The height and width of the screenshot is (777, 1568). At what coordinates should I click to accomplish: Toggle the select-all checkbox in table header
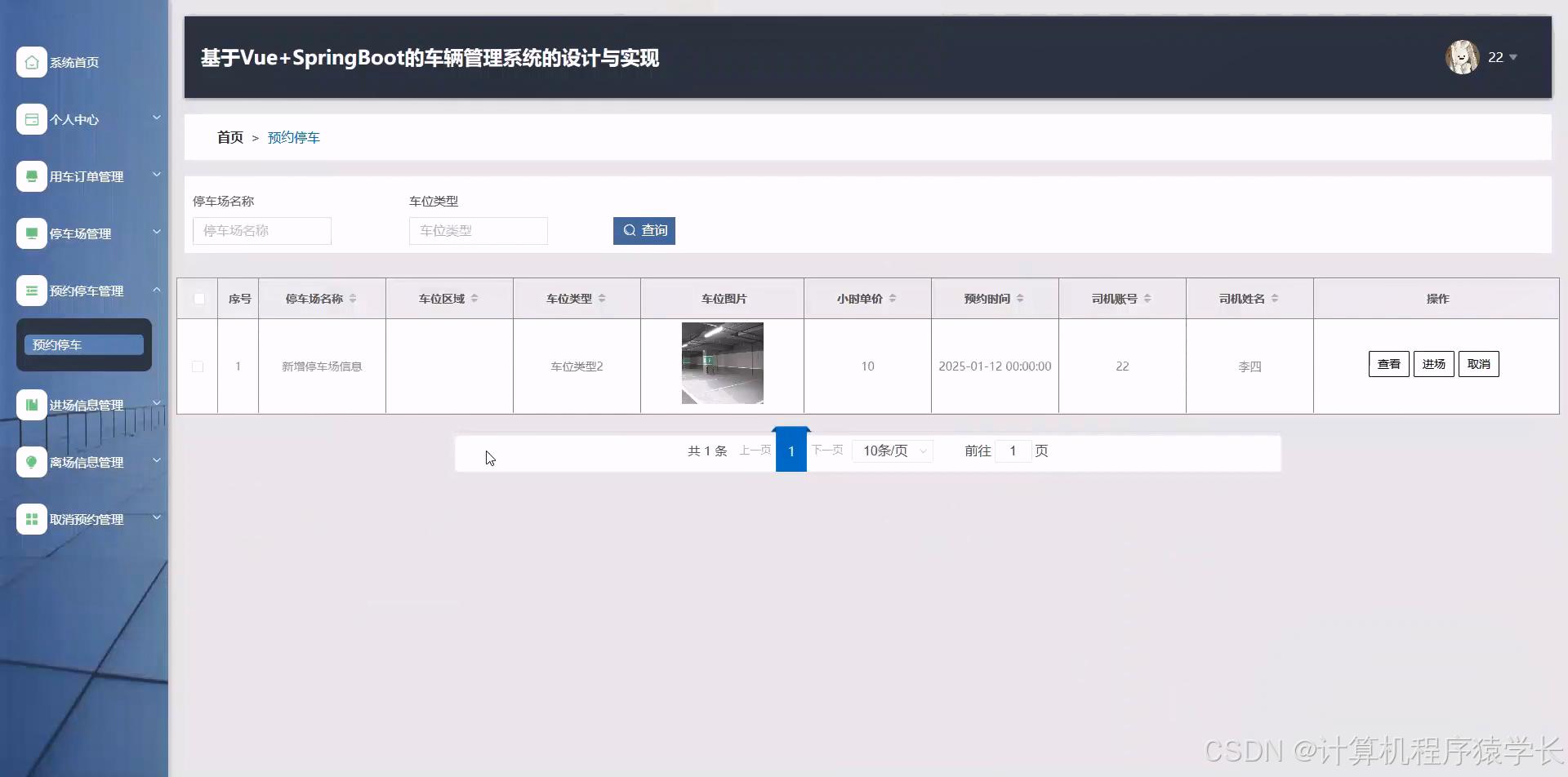point(198,299)
